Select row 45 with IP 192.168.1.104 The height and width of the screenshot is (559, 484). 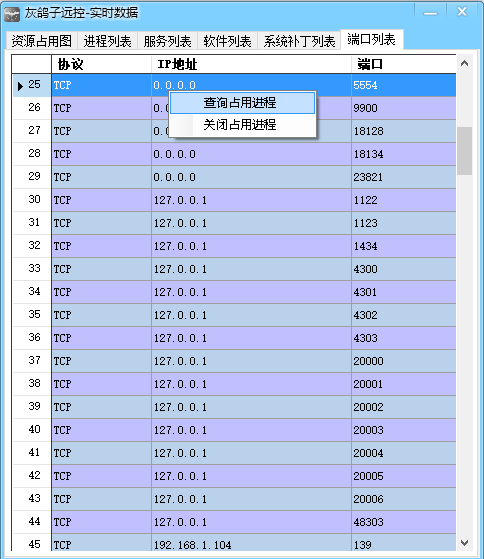pyautogui.click(x=234, y=544)
